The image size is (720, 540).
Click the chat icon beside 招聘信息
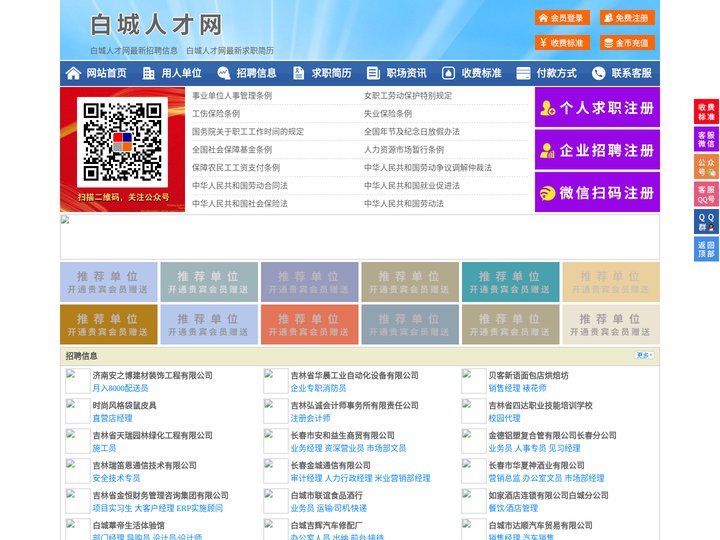[224, 73]
